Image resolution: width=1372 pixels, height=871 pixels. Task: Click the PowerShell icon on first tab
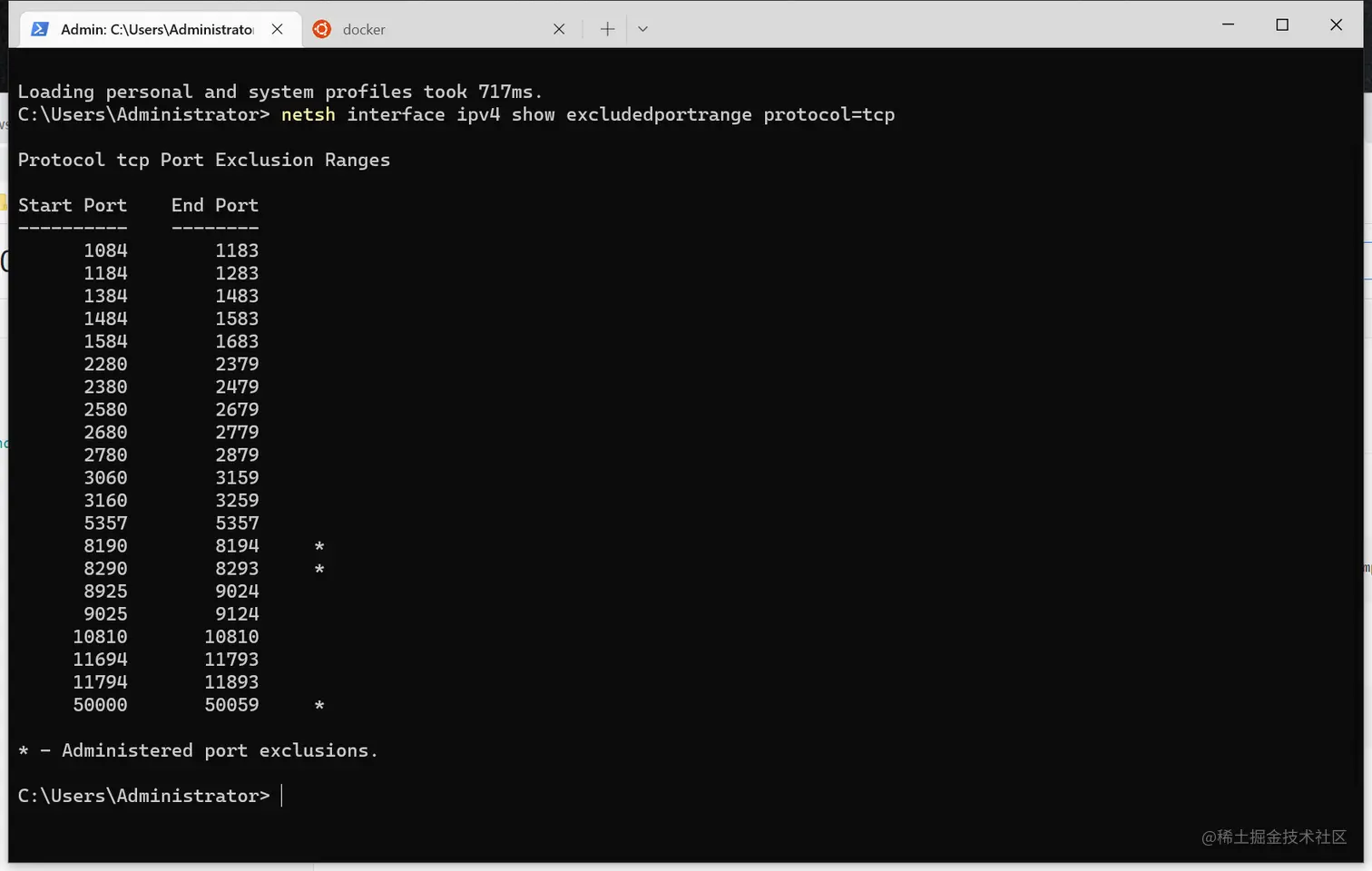point(40,29)
